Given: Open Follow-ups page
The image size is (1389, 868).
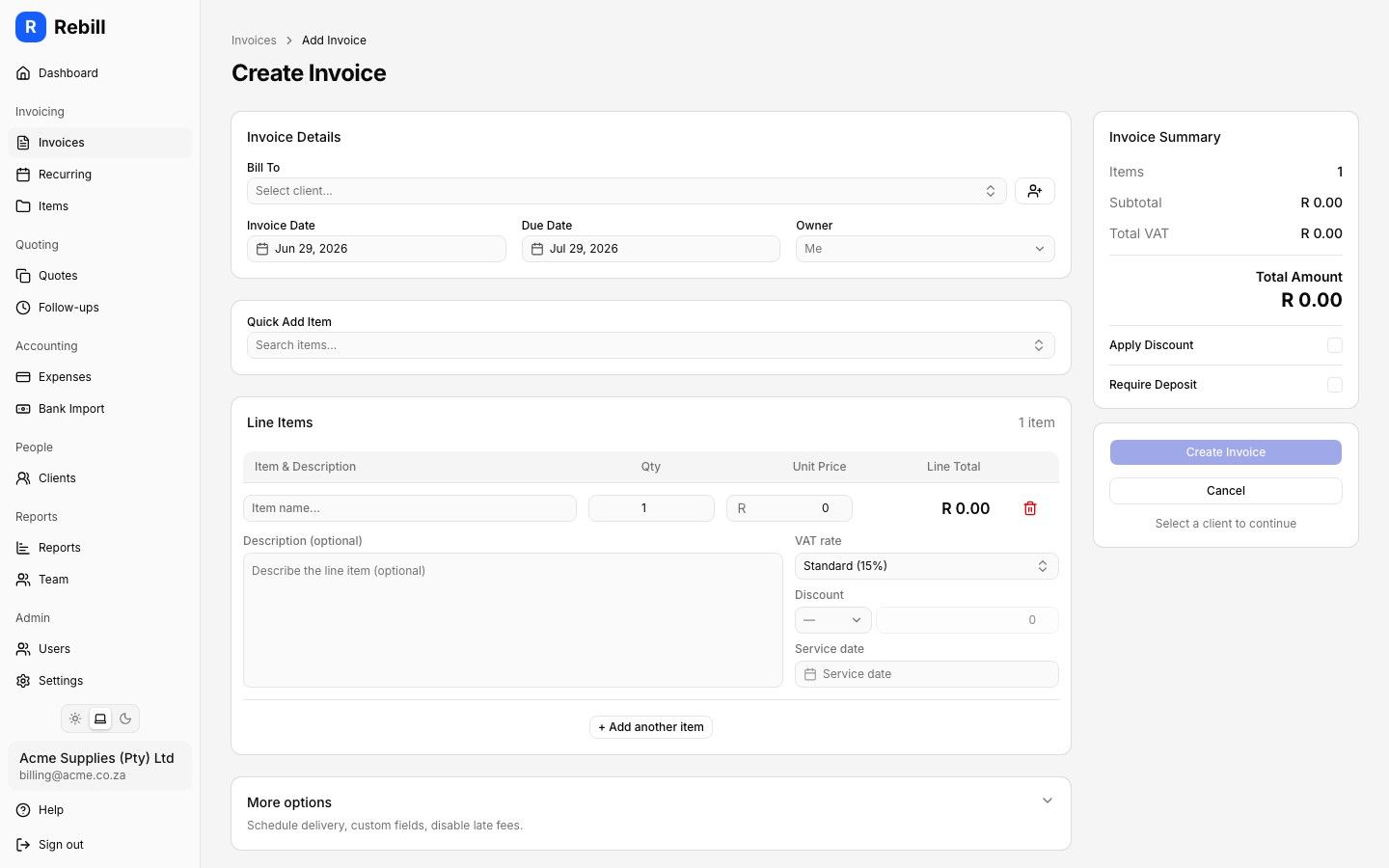Looking at the screenshot, I should tap(99, 308).
